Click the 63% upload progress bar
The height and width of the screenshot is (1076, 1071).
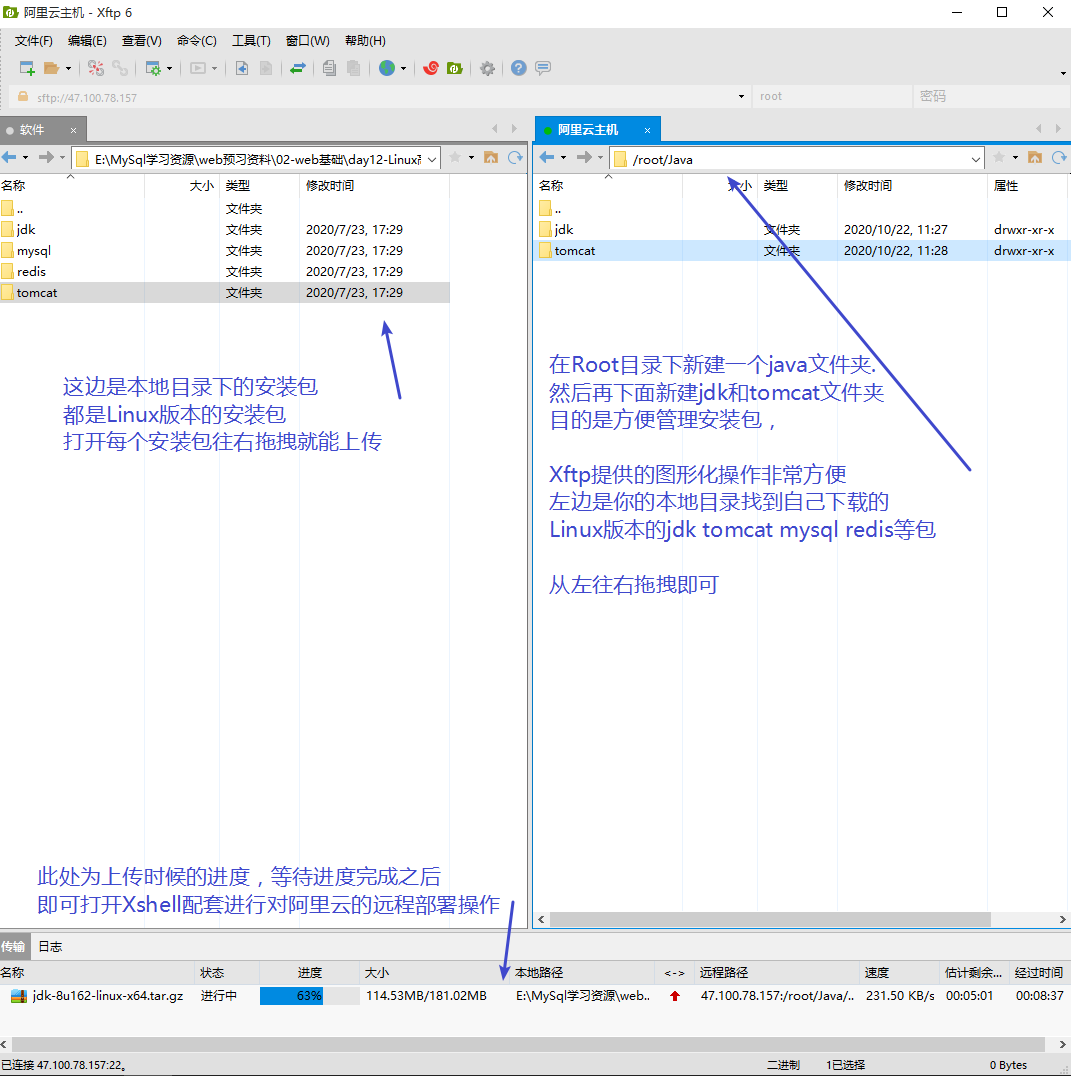[x=309, y=996]
